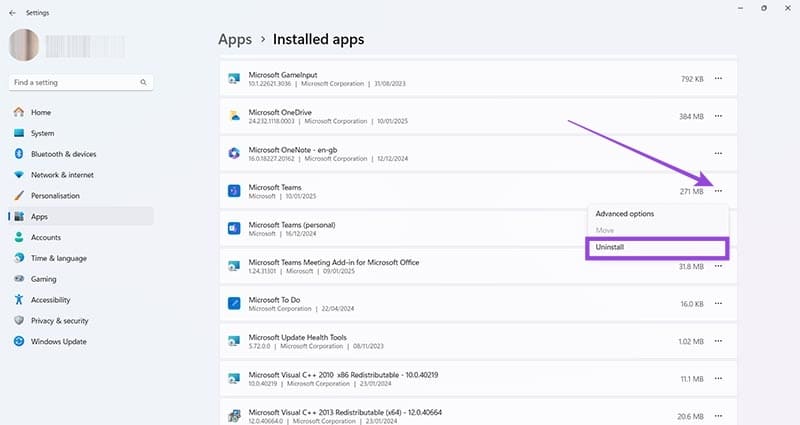Minimize the Settings window
Viewport: 800px width, 425px height.
(740, 8)
